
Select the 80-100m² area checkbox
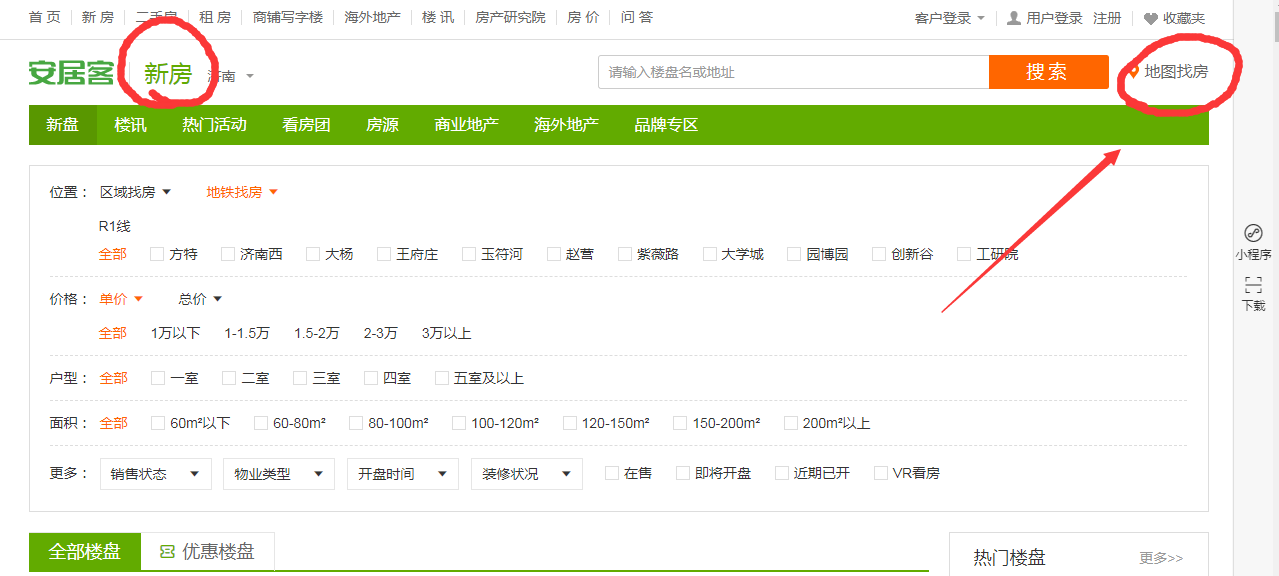point(356,423)
